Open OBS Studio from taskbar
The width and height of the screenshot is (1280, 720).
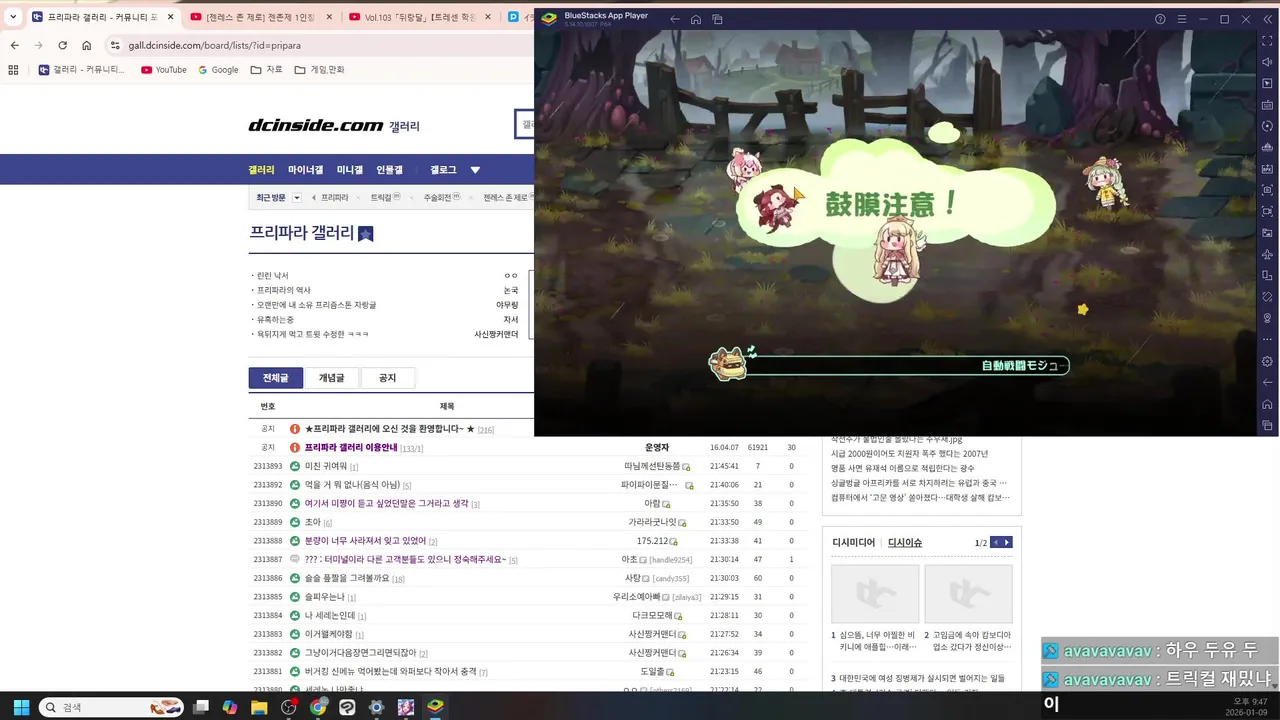(x=289, y=707)
